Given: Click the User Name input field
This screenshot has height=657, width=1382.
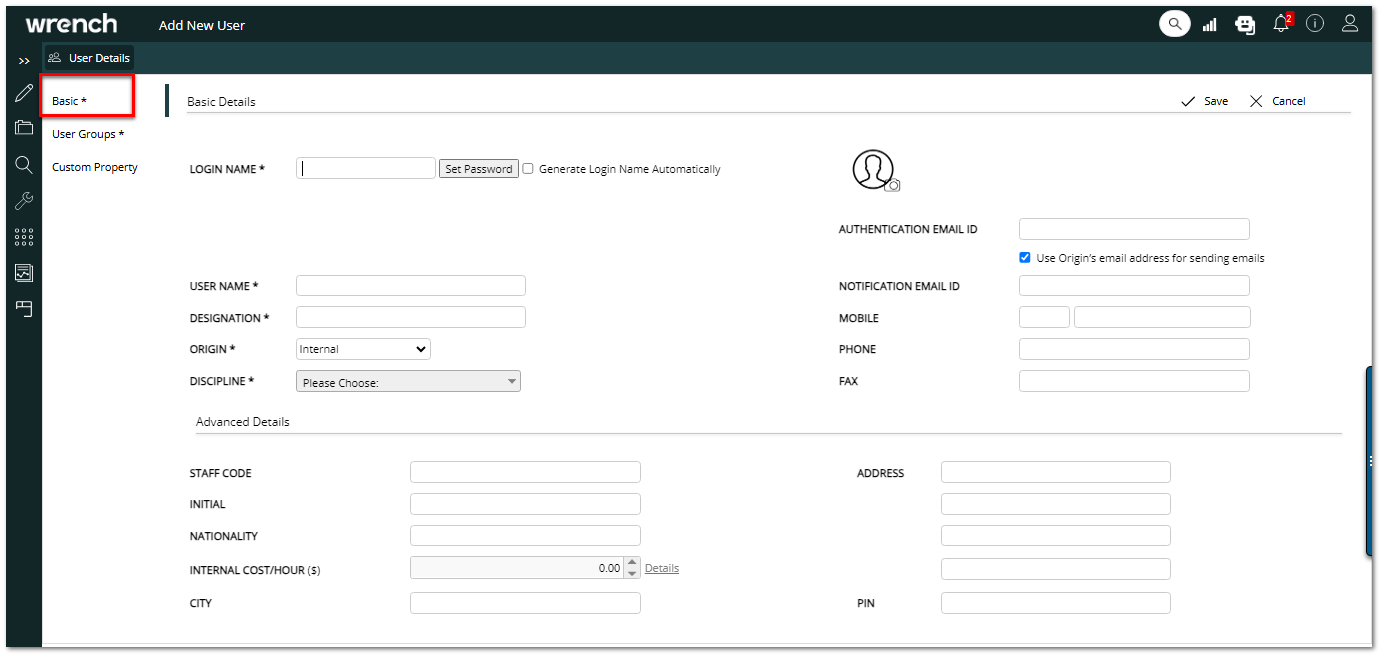Looking at the screenshot, I should pos(411,286).
